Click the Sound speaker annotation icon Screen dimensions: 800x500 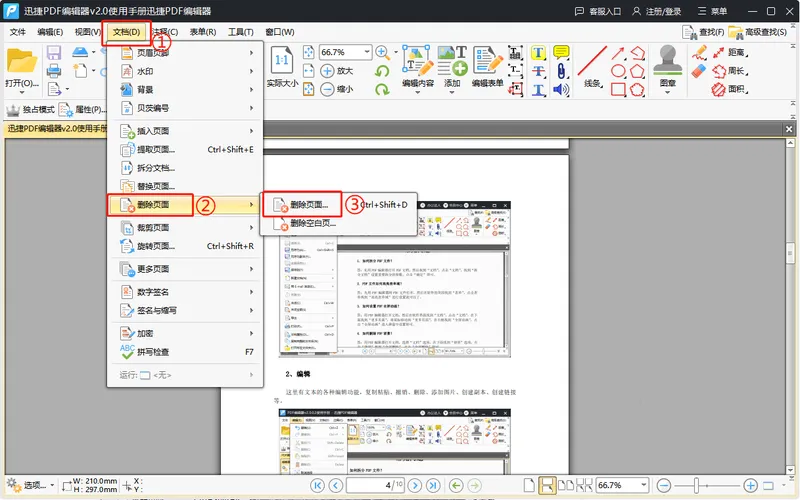(x=561, y=90)
